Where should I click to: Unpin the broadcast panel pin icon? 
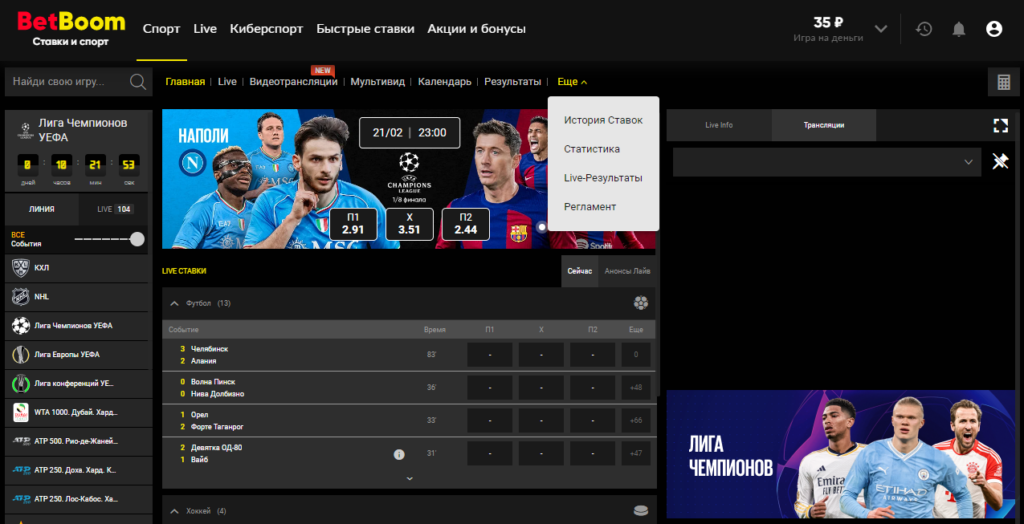click(1000, 161)
